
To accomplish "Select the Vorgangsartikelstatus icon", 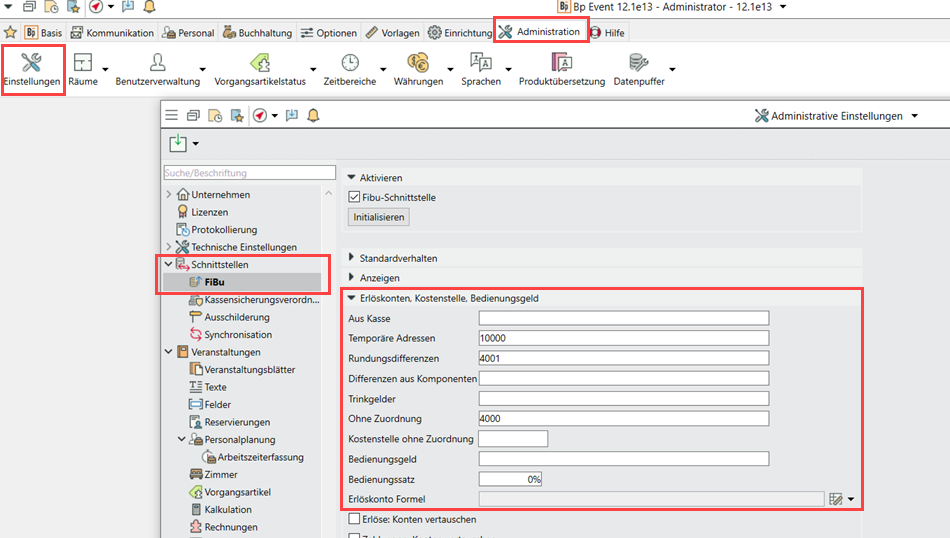I will [x=259, y=64].
